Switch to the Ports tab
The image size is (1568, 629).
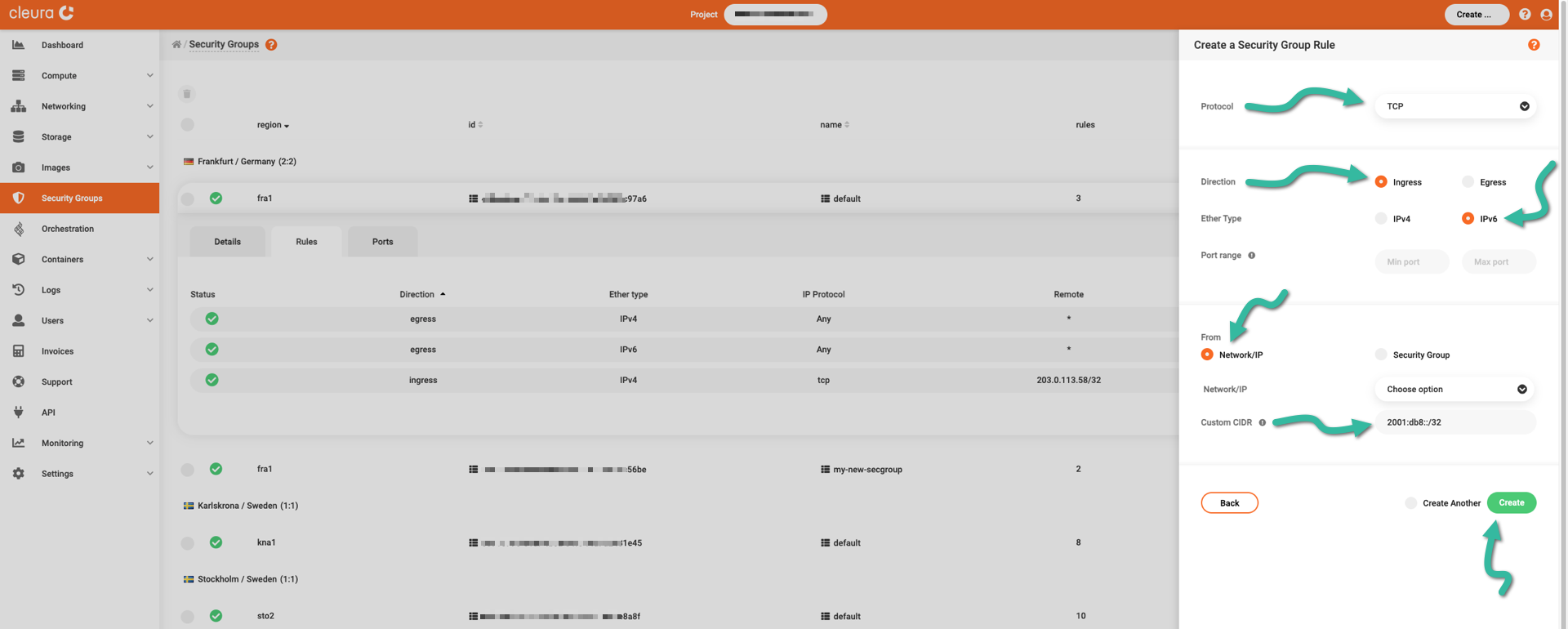[x=382, y=242]
